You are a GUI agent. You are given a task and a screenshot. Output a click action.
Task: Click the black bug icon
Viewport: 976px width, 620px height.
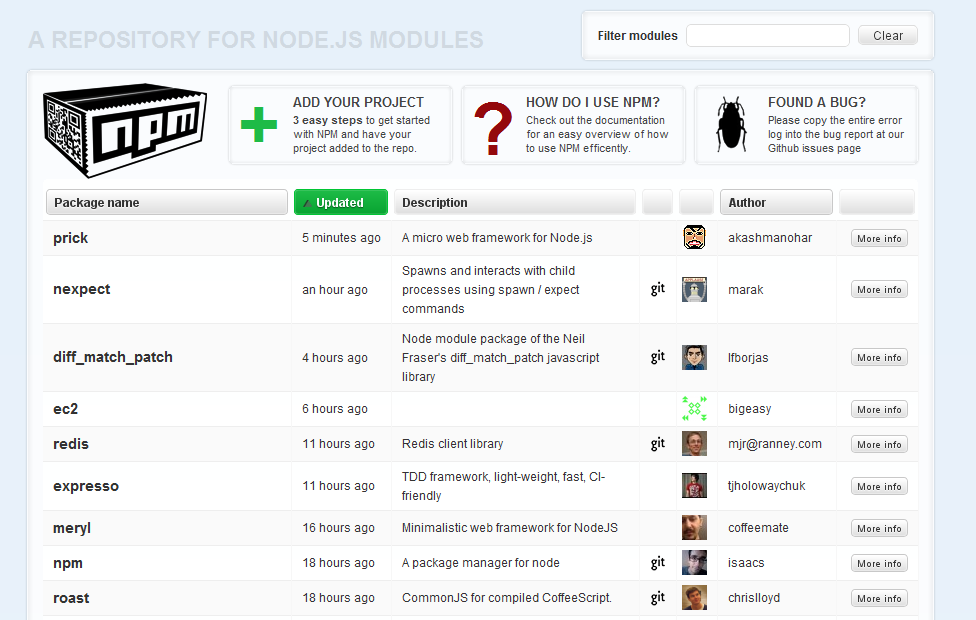click(731, 124)
